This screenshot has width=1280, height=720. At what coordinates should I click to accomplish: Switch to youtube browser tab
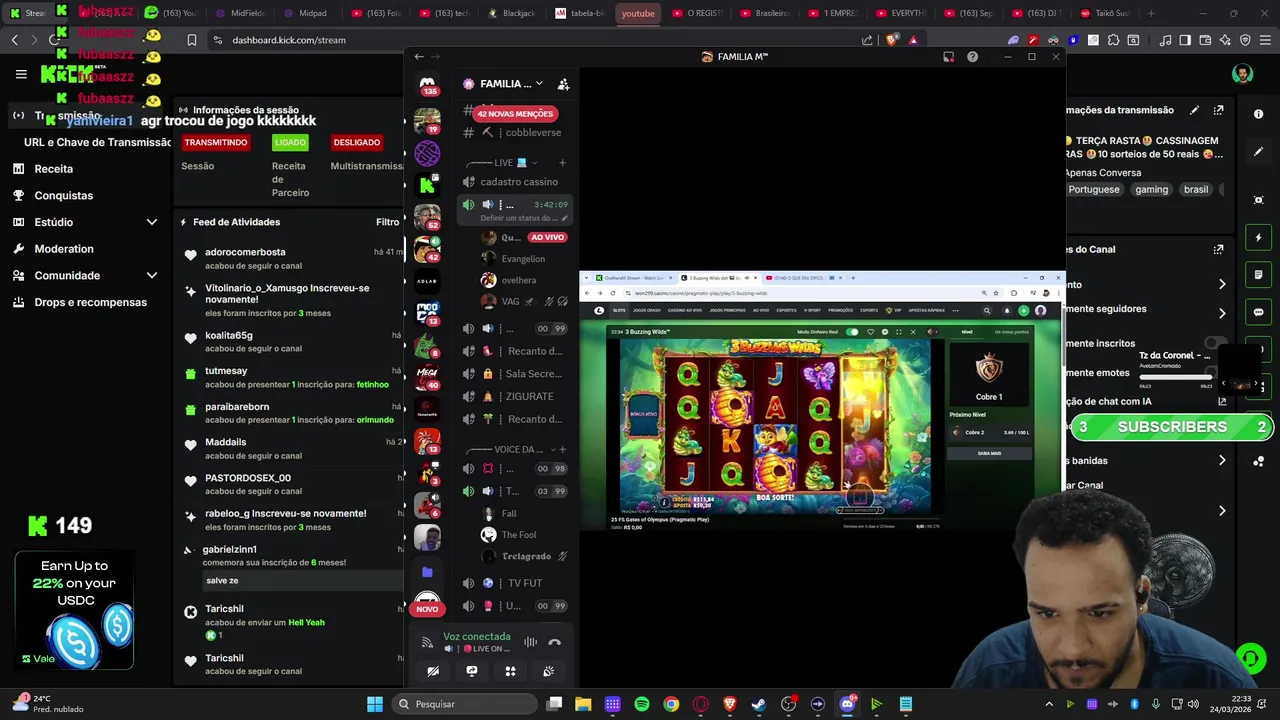[637, 13]
